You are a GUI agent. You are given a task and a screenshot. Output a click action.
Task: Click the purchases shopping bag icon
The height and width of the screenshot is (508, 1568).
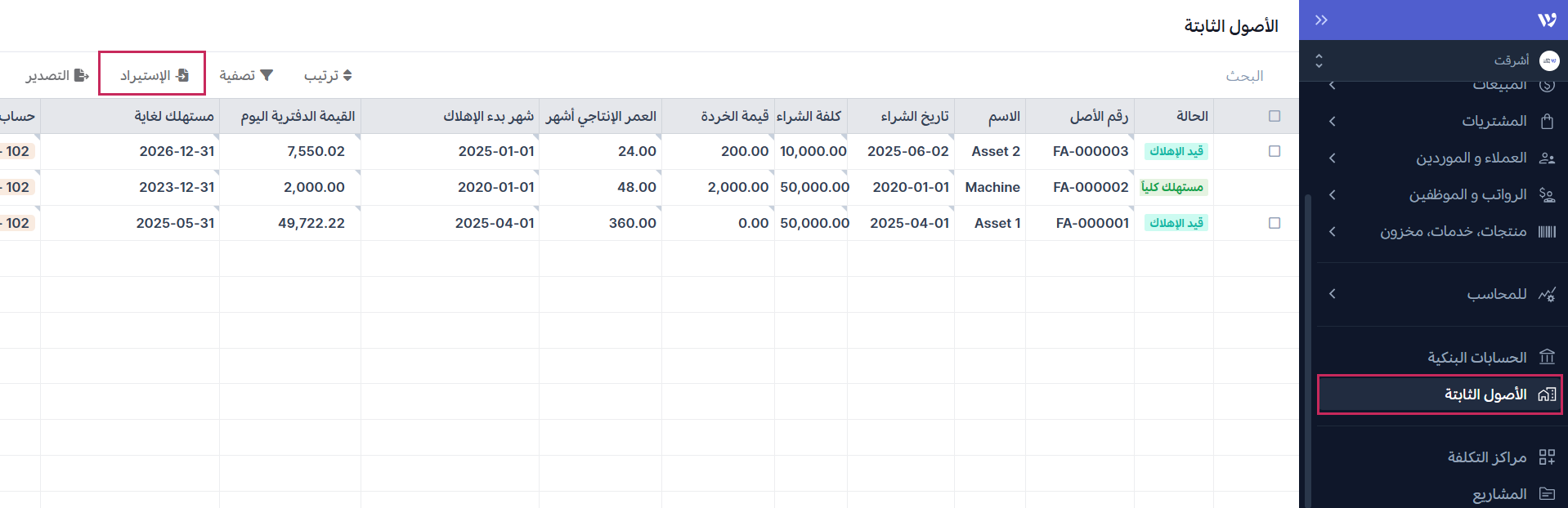coord(1547,122)
